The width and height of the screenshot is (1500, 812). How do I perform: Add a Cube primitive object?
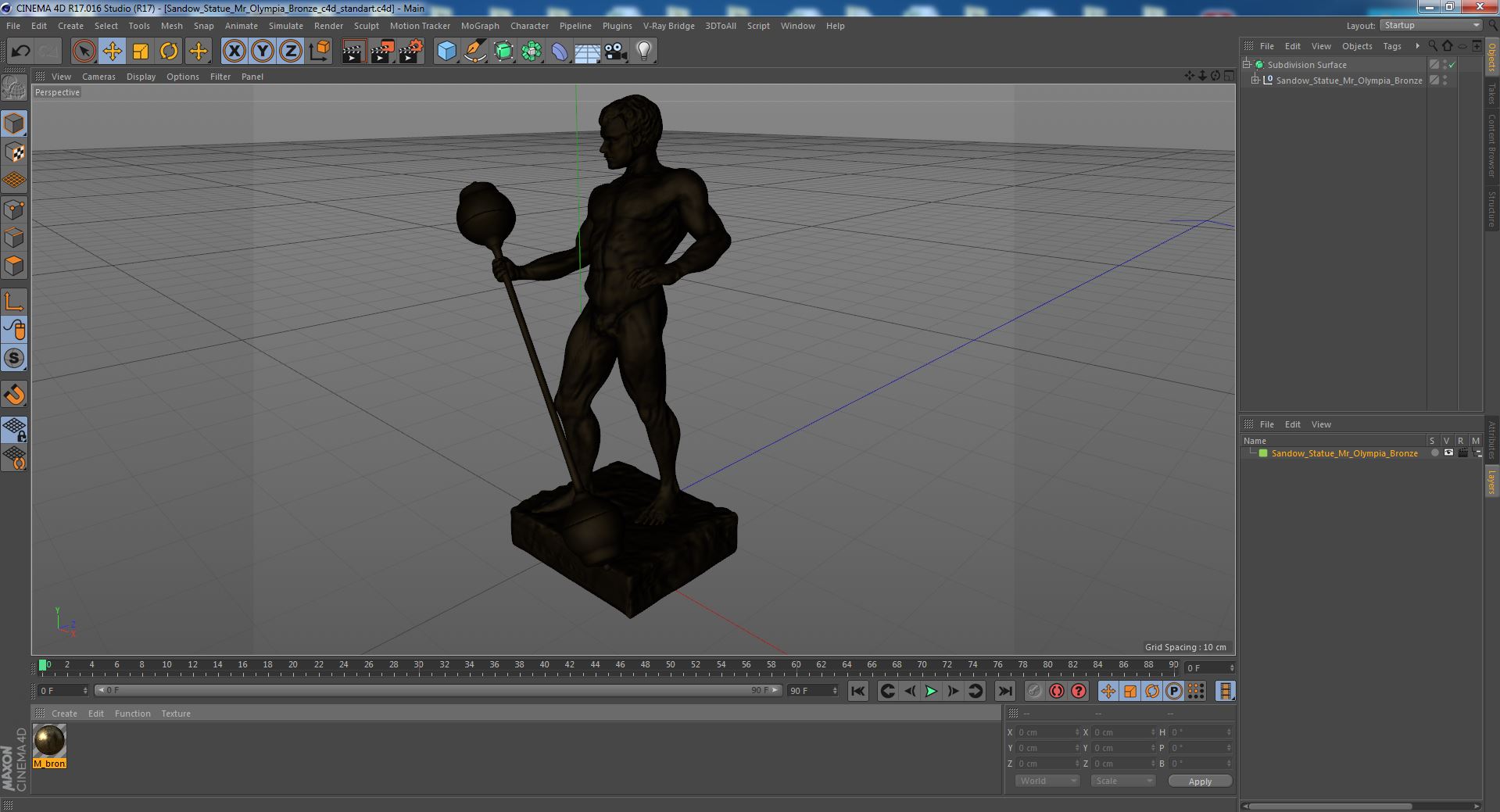click(x=446, y=52)
